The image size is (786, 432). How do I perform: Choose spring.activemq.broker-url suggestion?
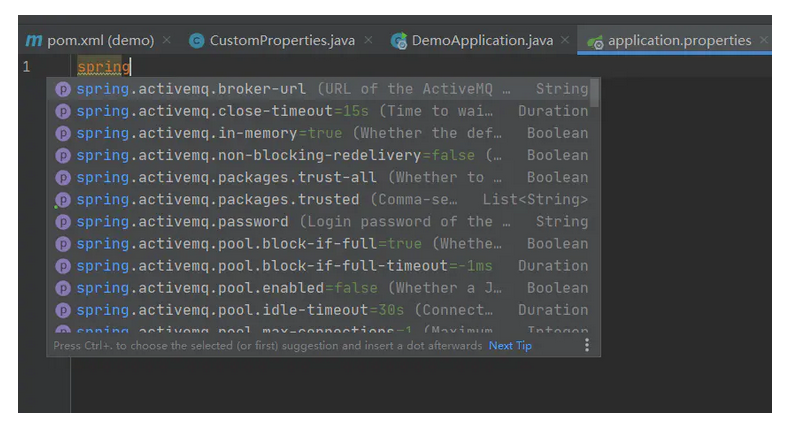[x=319, y=89]
